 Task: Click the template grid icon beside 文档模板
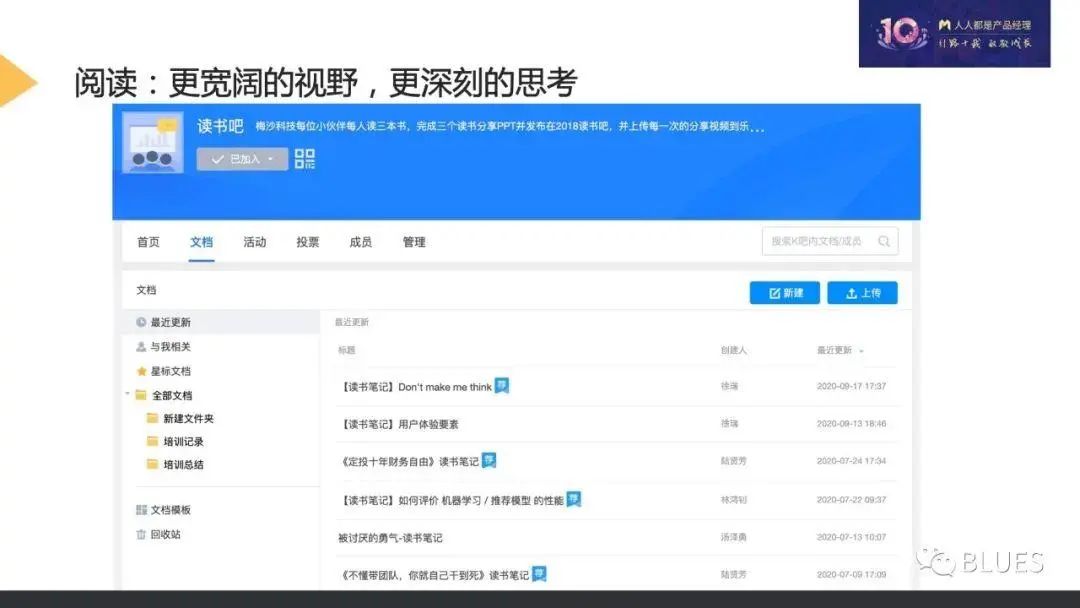click(x=141, y=510)
